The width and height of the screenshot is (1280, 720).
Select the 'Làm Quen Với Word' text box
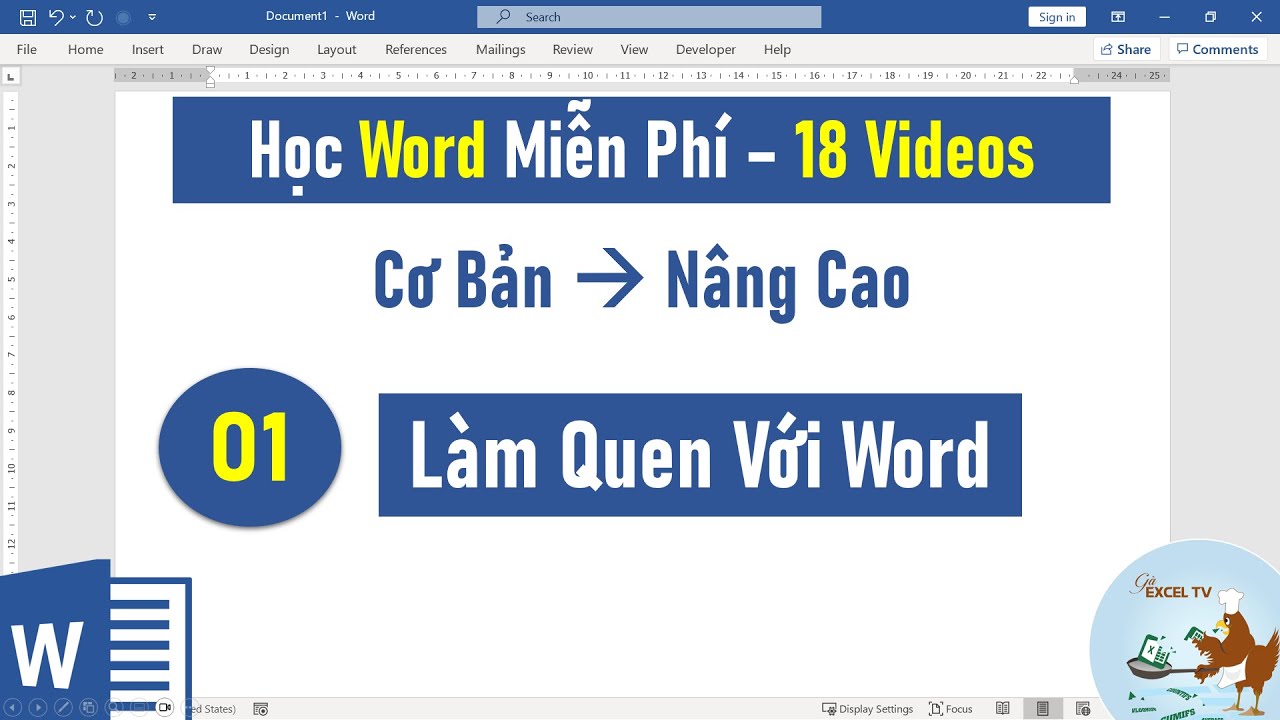[x=700, y=455]
